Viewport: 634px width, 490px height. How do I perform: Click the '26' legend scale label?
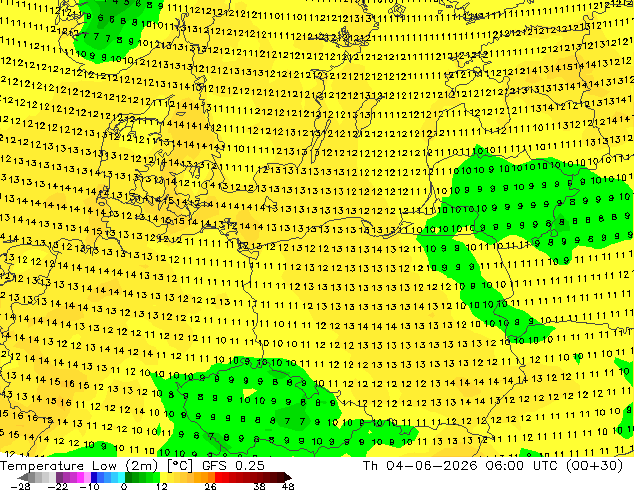210,486
